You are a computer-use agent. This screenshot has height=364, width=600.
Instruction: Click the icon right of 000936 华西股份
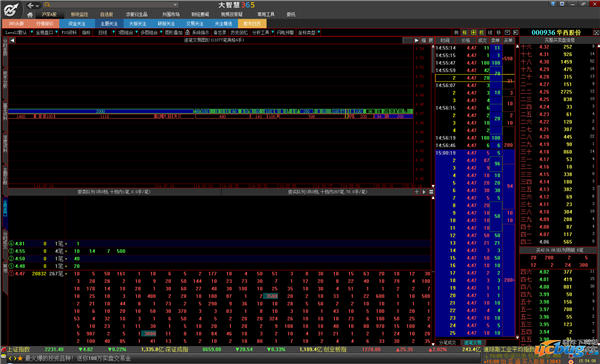596,33
